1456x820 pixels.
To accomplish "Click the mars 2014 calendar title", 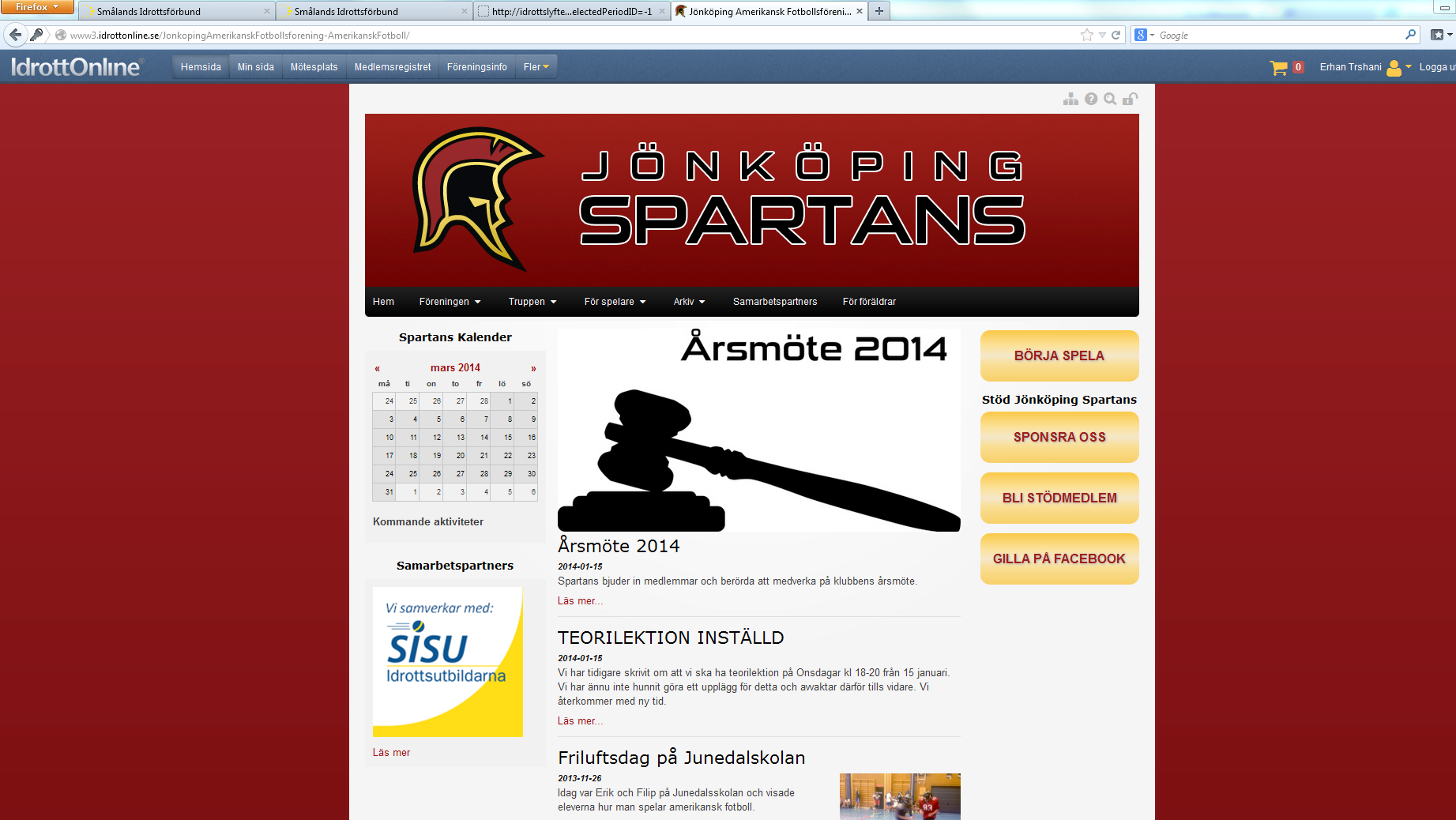I will pyautogui.click(x=455, y=368).
